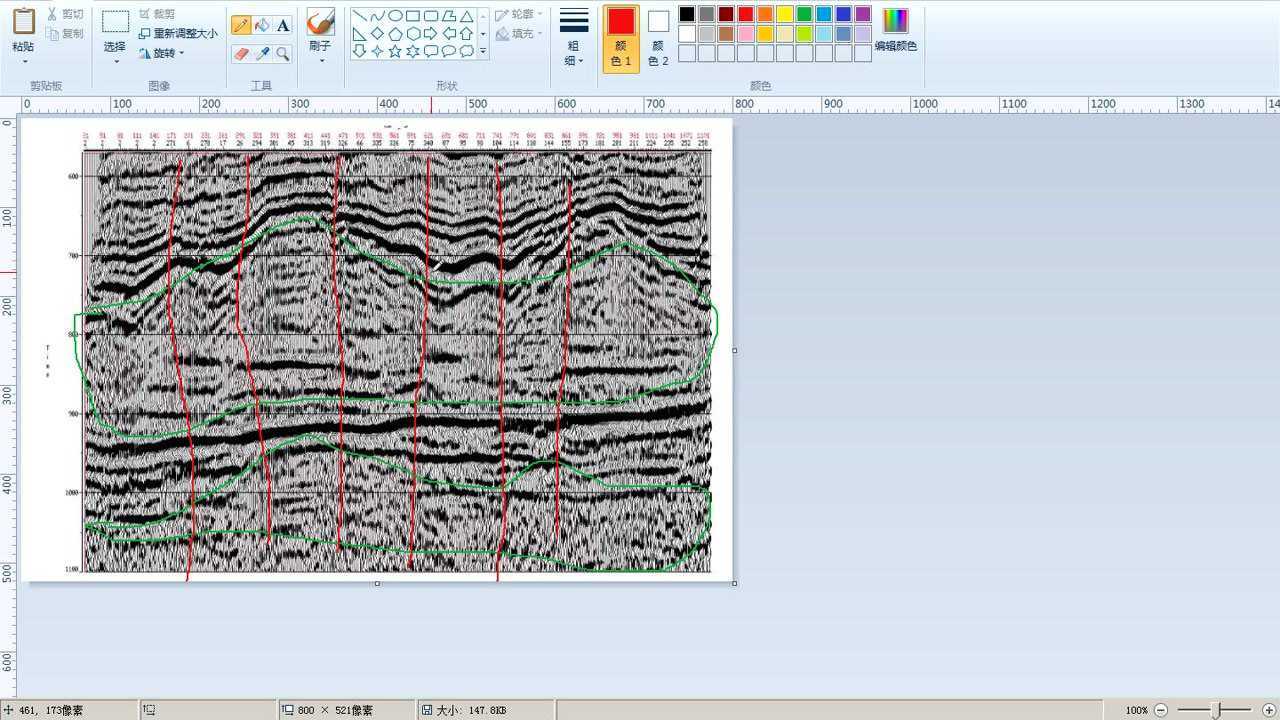Activate Color 1 (颜色 1) selector
The width and height of the screenshot is (1280, 720).
pyautogui.click(x=621, y=38)
